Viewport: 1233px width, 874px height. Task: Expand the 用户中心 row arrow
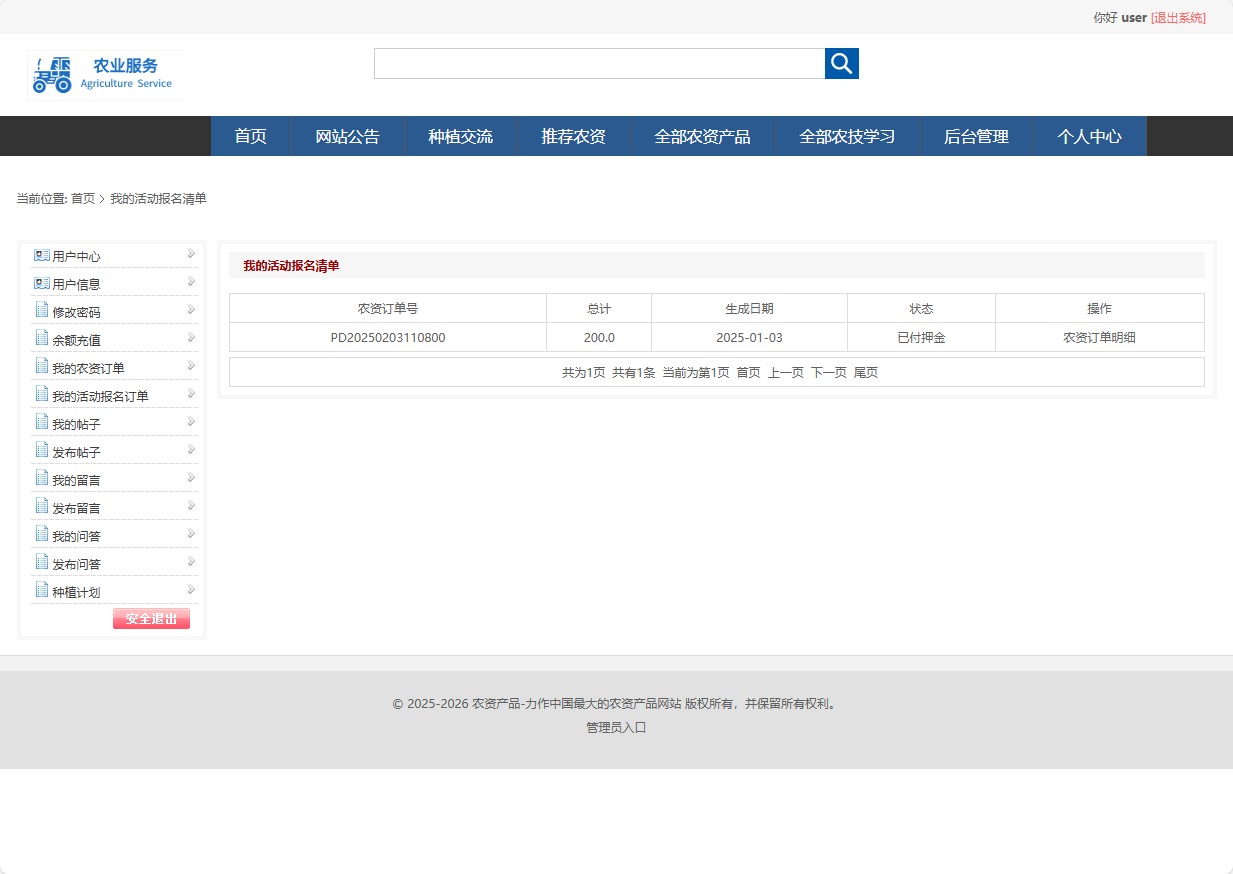coord(190,255)
